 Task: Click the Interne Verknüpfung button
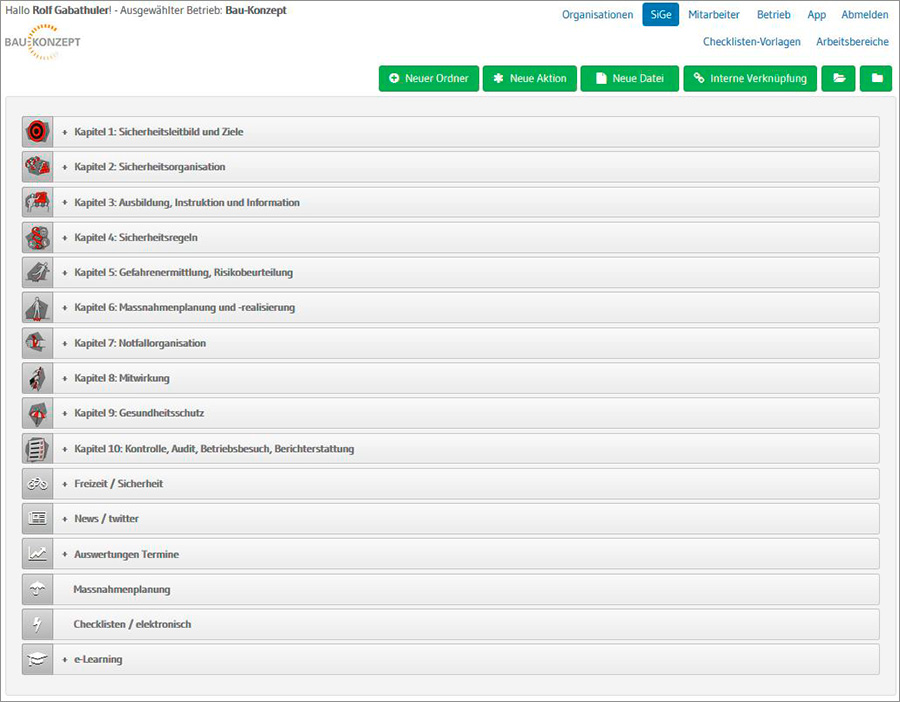[x=750, y=79]
